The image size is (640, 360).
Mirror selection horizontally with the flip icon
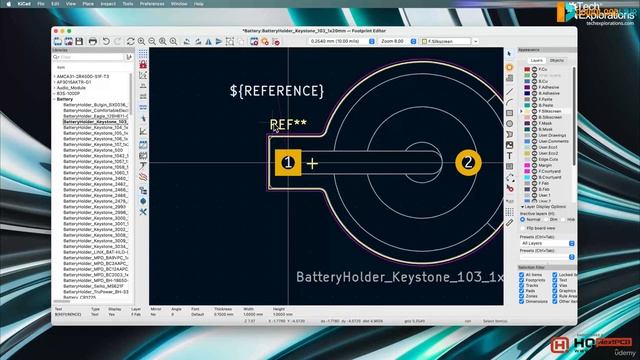click(209, 41)
